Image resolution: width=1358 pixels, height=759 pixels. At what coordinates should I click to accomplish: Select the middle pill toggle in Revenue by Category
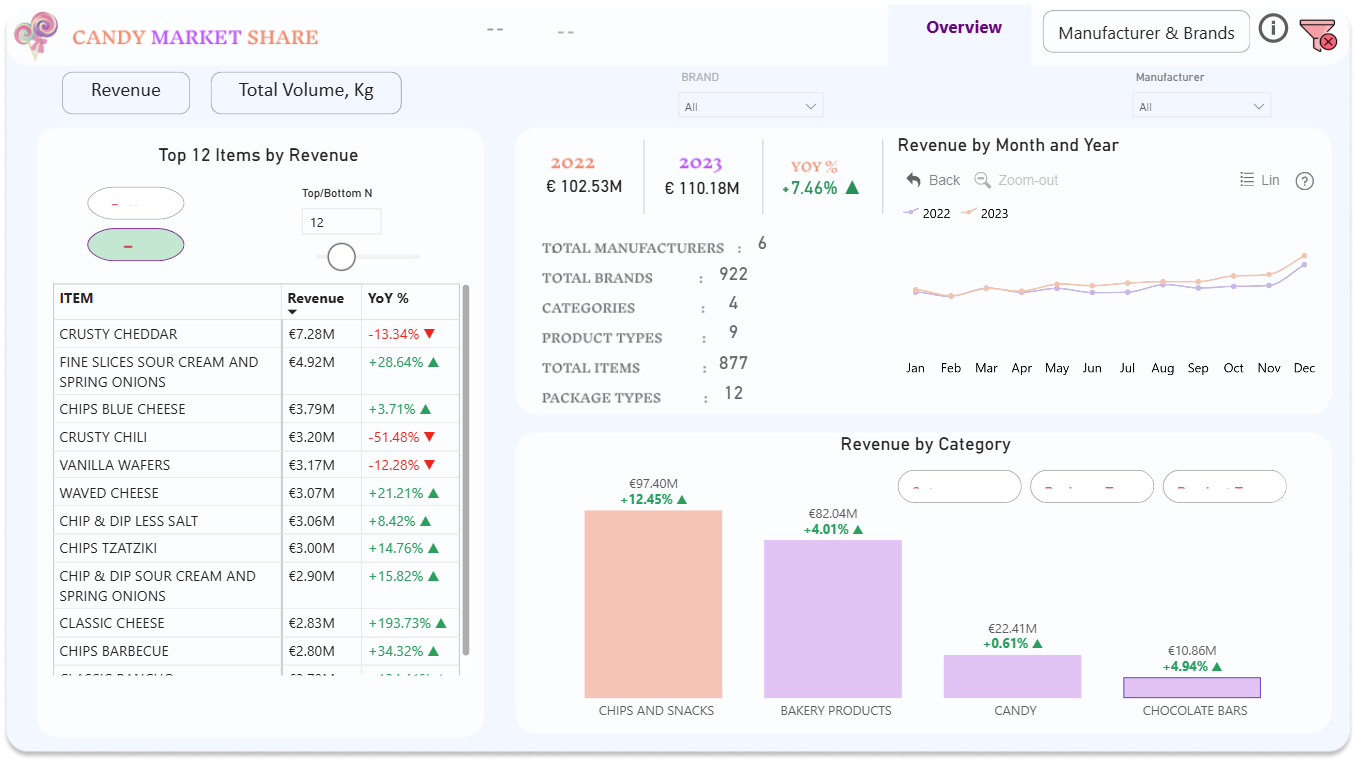[1092, 487]
